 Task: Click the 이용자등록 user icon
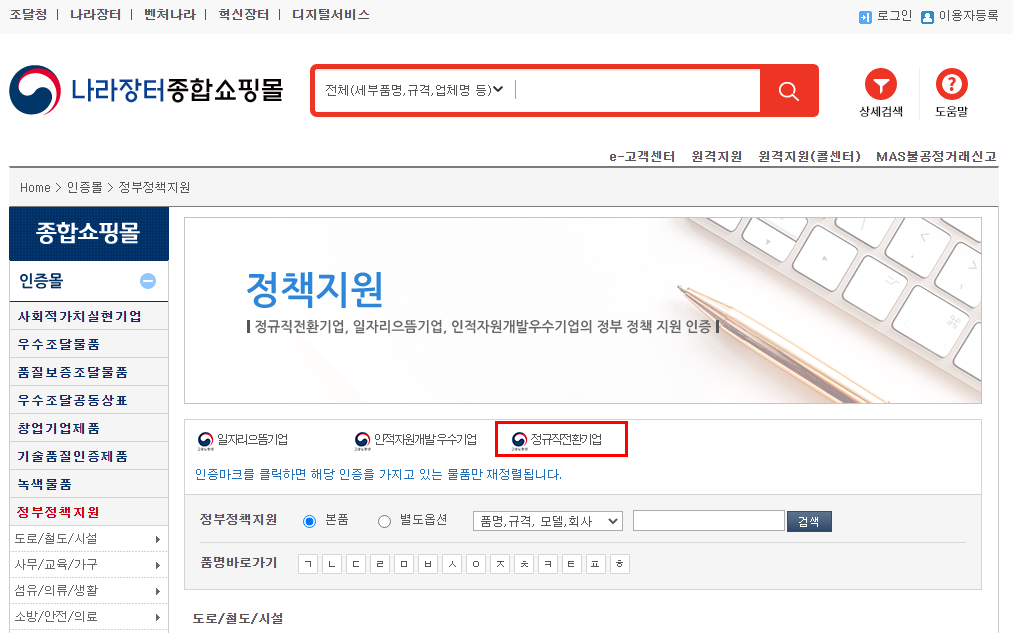[x=927, y=17]
